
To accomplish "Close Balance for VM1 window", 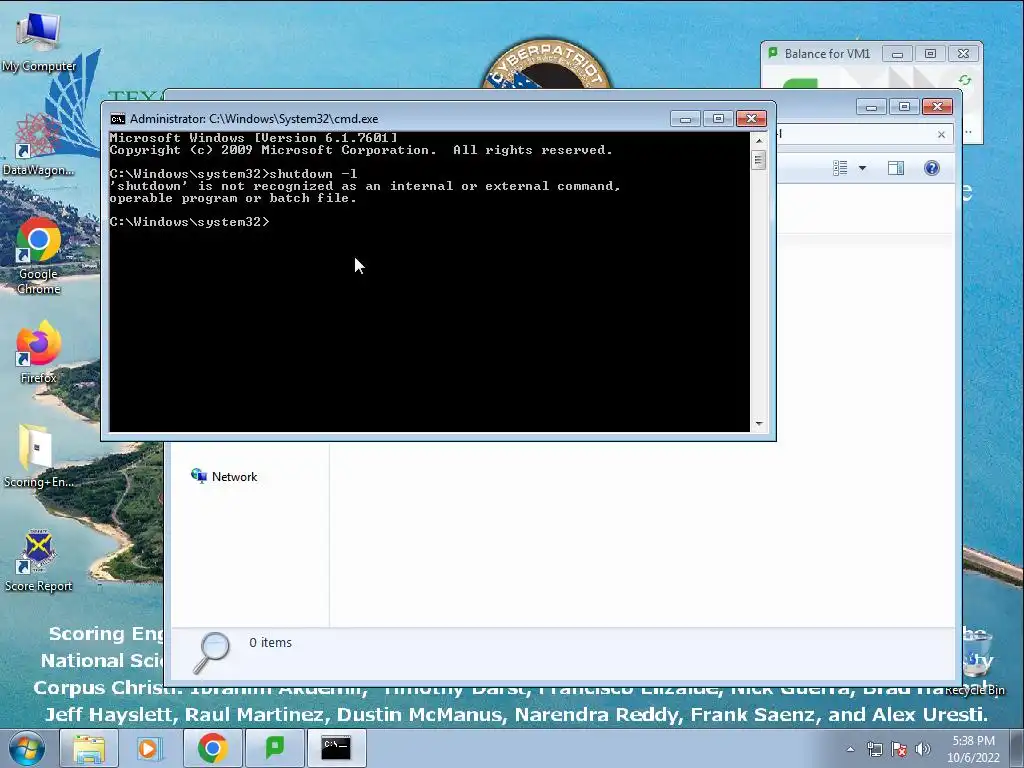I will pyautogui.click(x=963, y=54).
